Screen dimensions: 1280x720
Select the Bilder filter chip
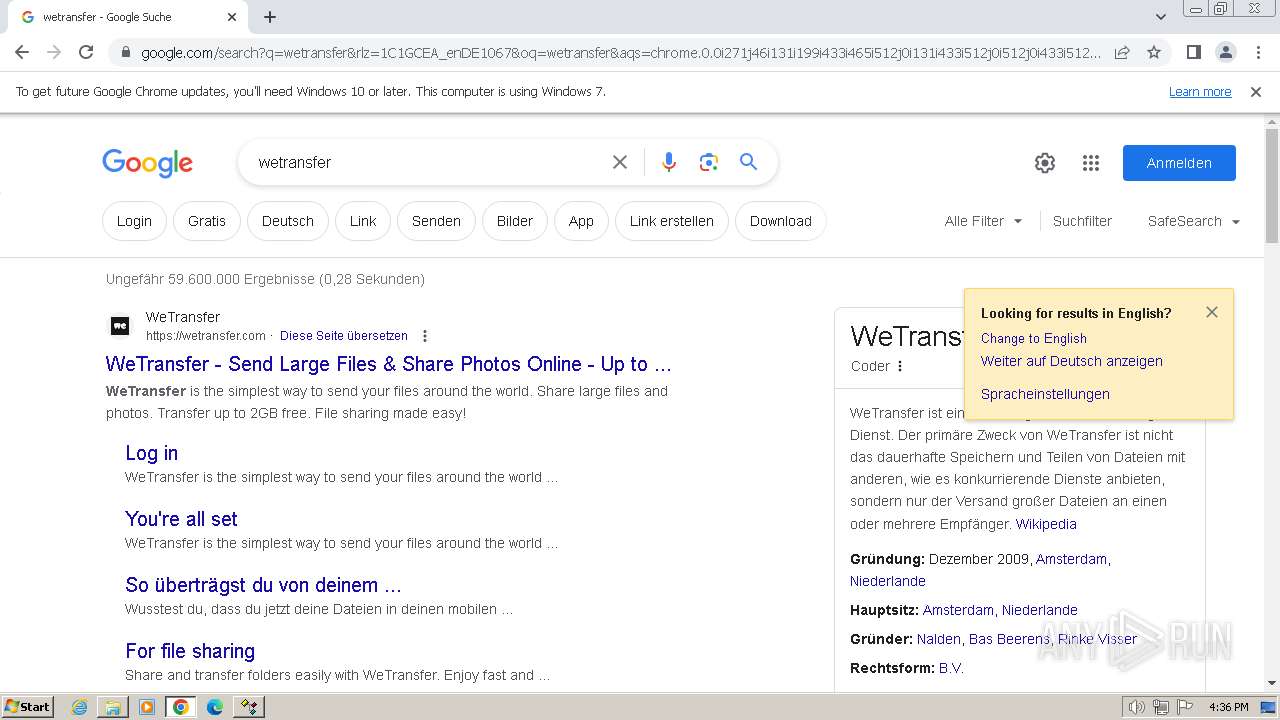click(x=515, y=221)
